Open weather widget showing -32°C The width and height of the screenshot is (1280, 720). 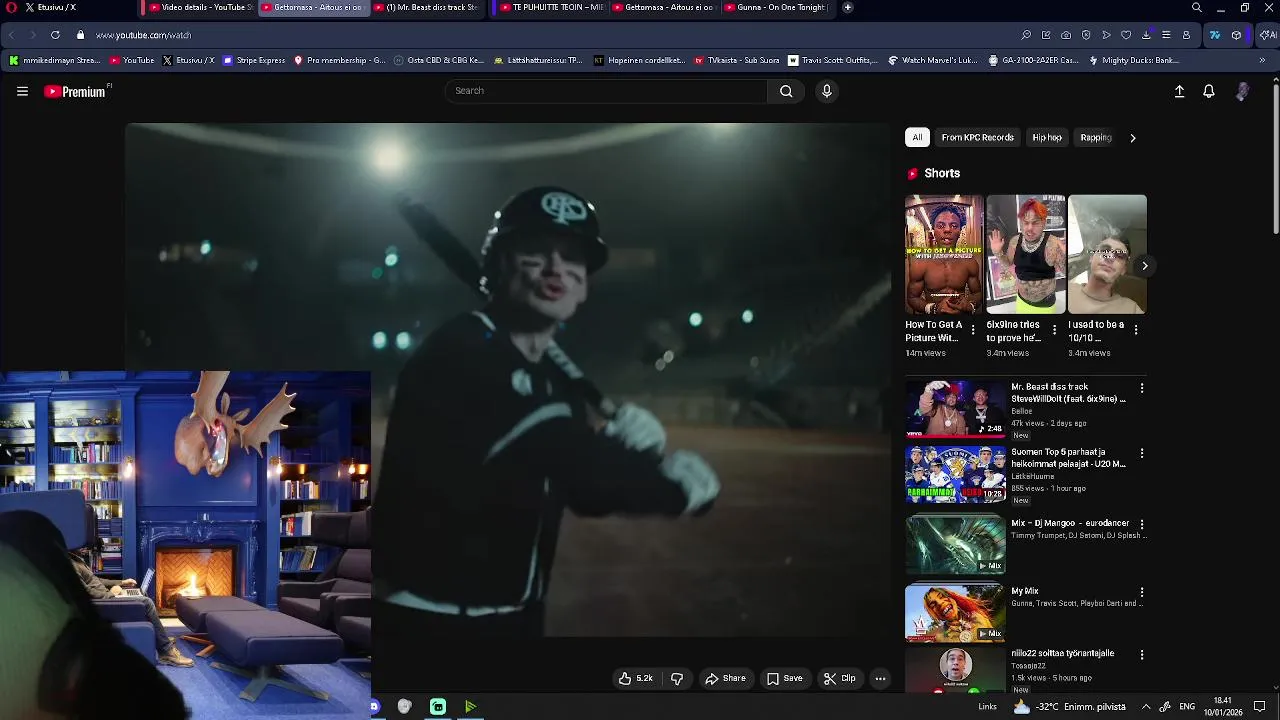click(1068, 707)
